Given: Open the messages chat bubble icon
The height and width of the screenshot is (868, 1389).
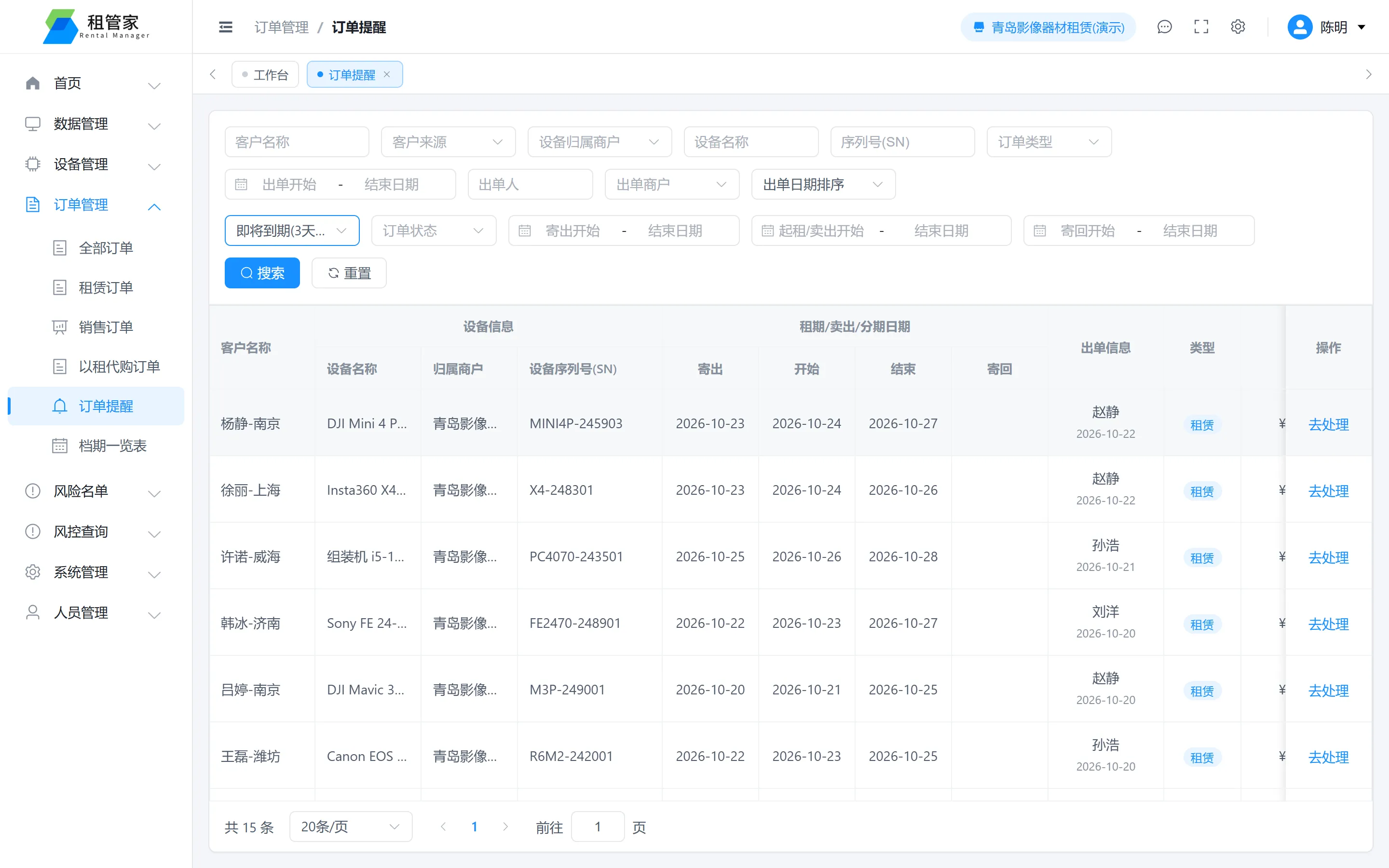Looking at the screenshot, I should pos(1165,27).
